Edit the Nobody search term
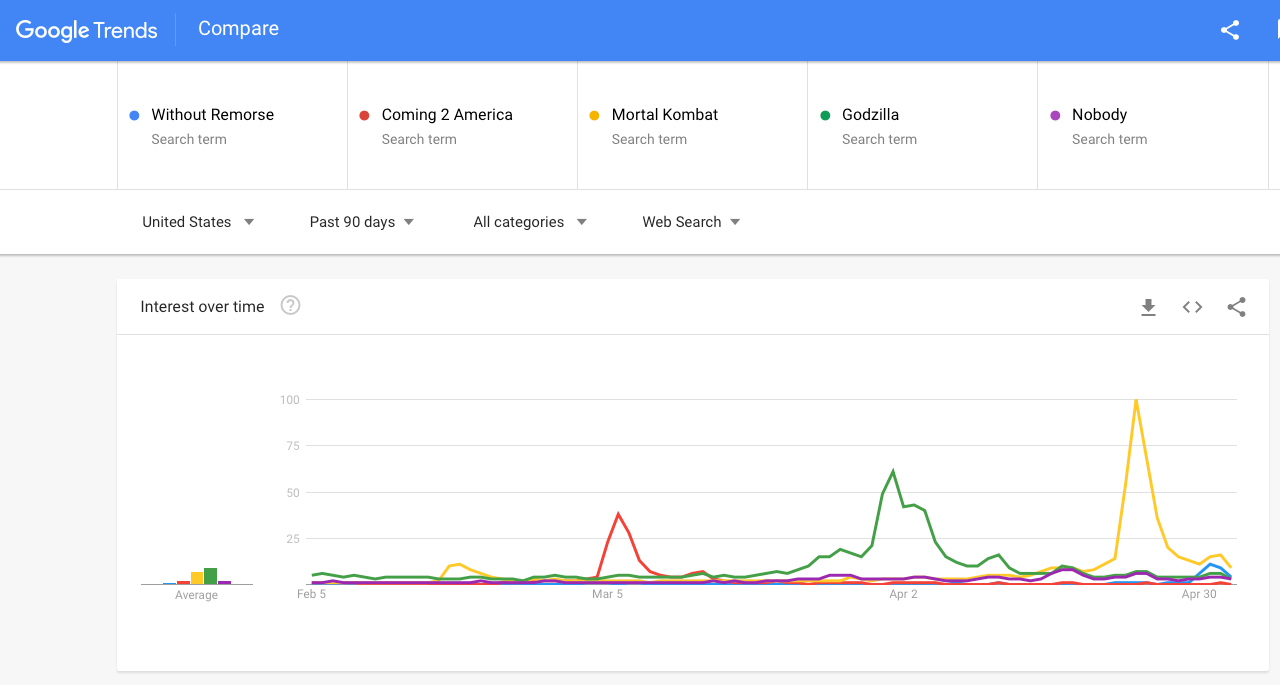 click(x=1152, y=126)
